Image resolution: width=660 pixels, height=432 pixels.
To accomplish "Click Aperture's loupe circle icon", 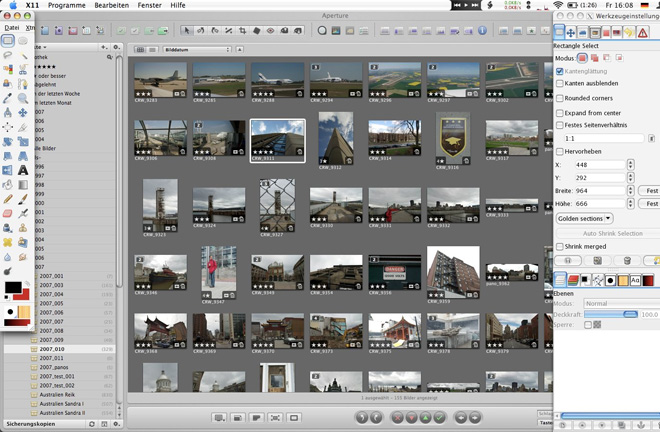I will click(322, 30).
